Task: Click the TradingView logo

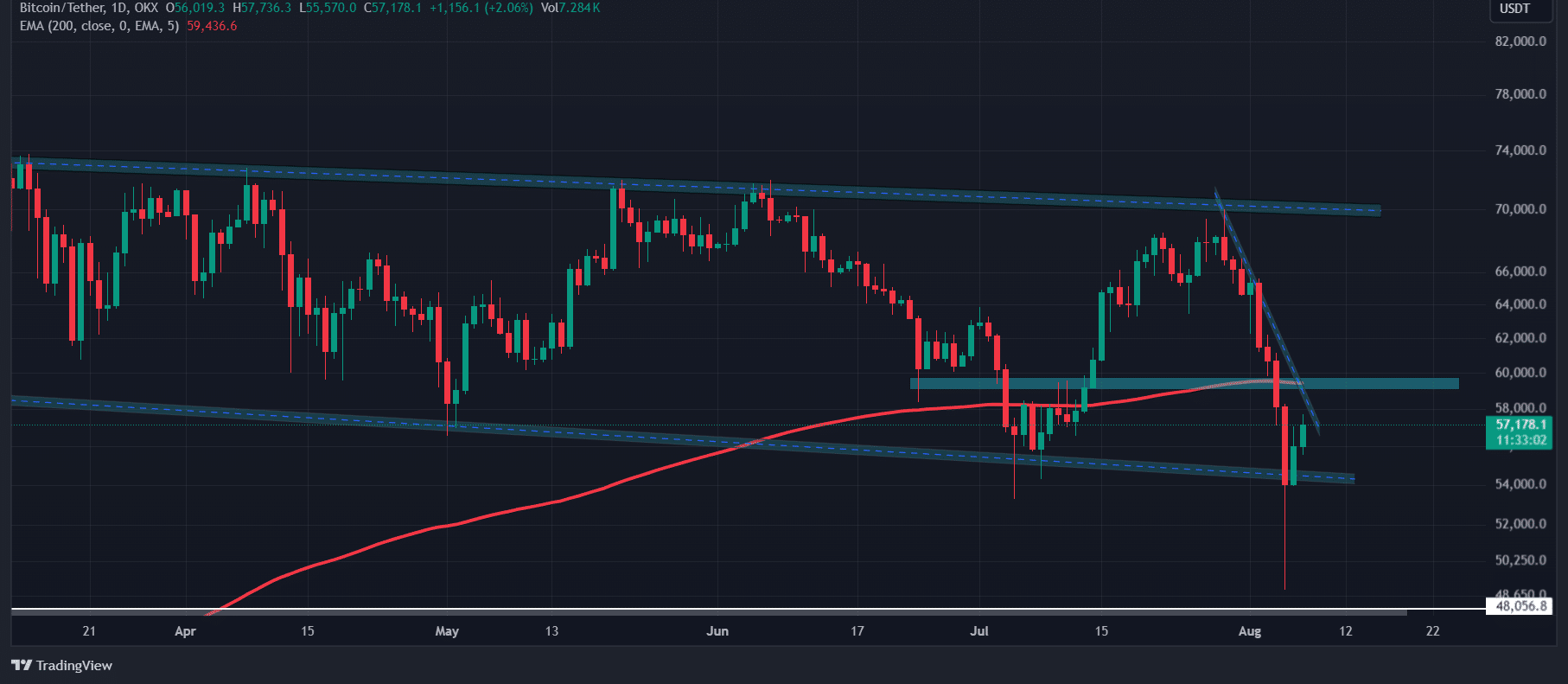Action: point(62,665)
